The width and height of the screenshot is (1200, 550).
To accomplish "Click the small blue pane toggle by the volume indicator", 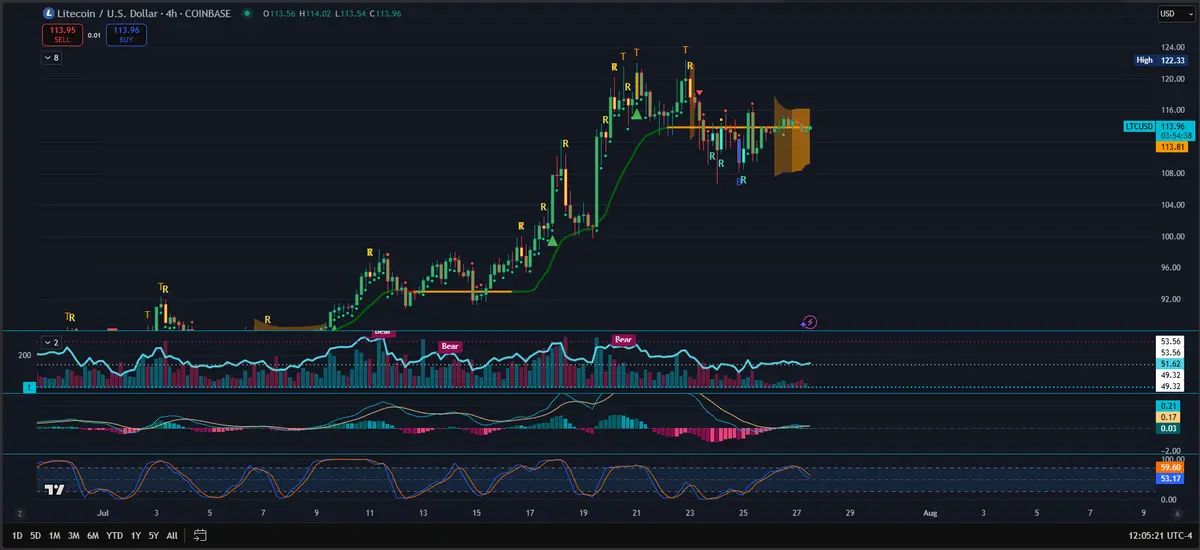I will (x=29, y=386).
